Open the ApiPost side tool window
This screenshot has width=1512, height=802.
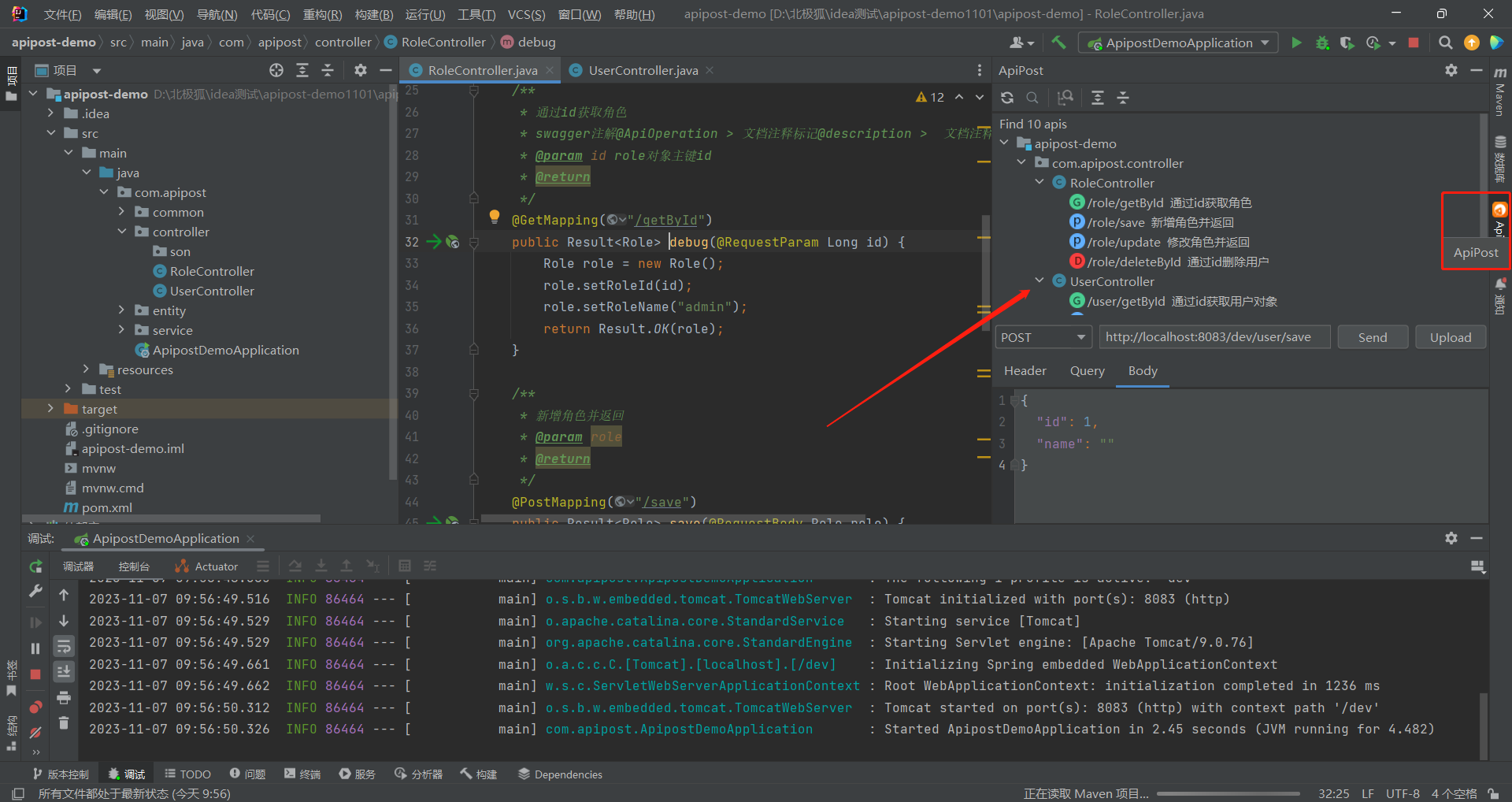1500,219
